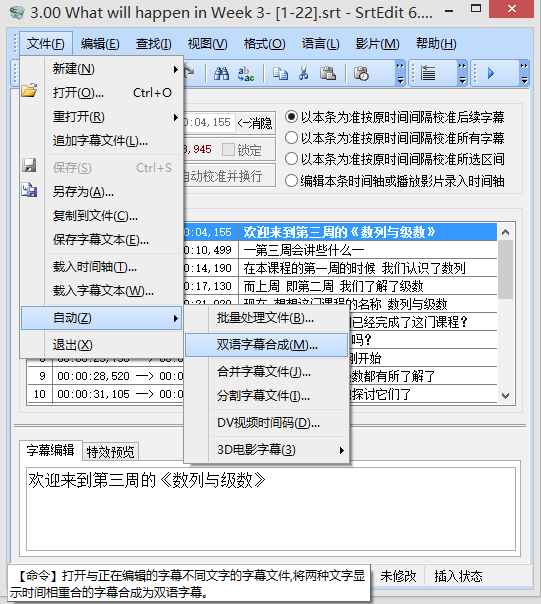Click scroll-up arrow of subtitle list

(x=506, y=232)
